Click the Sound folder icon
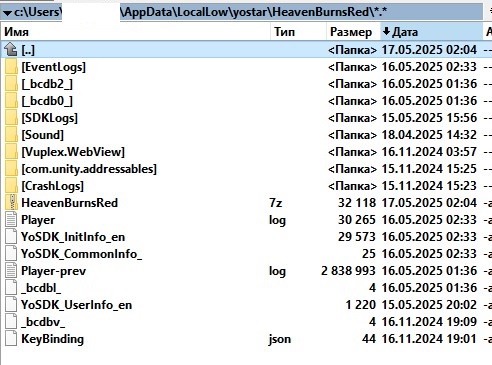492x365 pixels. [x=11, y=135]
